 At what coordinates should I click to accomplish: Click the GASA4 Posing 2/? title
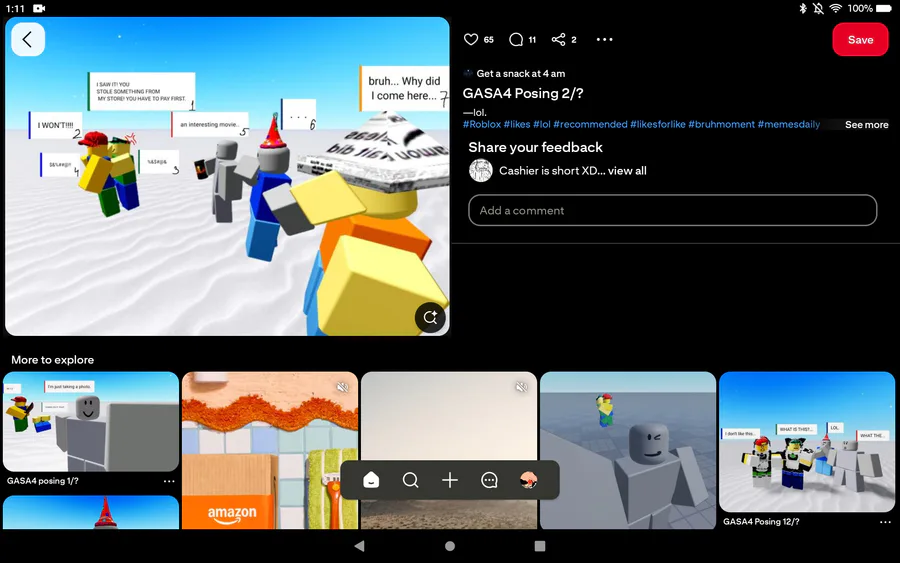pos(523,94)
